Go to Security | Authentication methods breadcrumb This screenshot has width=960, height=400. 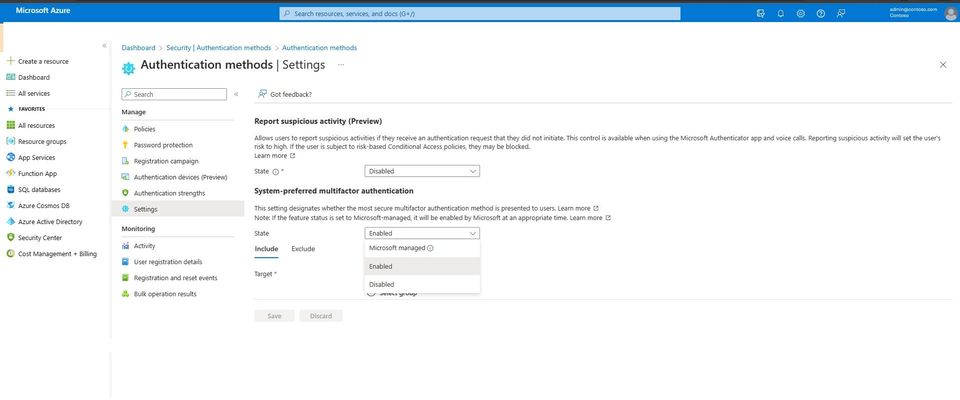219,48
